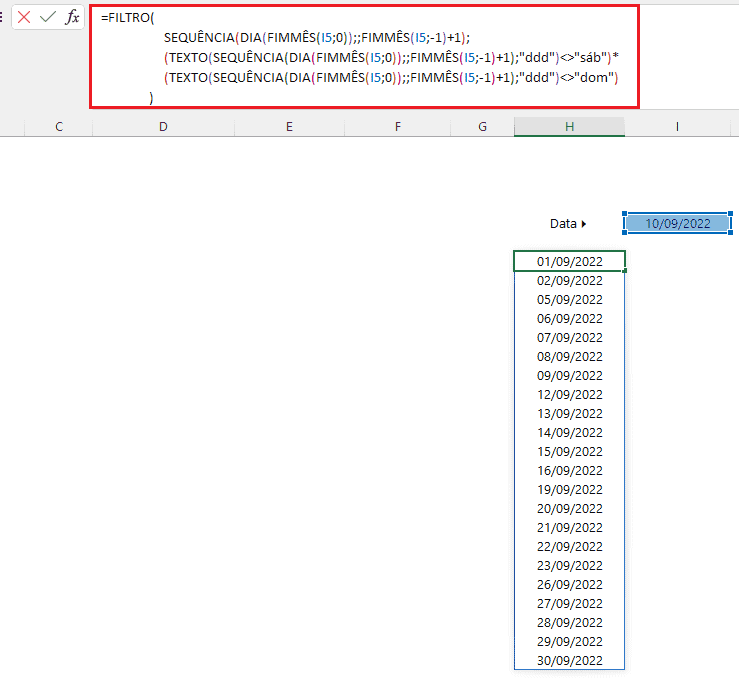Image resolution: width=739 pixels, height=678 pixels.
Task: Click inside the FILTRO formula bar text
Action: pos(364,57)
